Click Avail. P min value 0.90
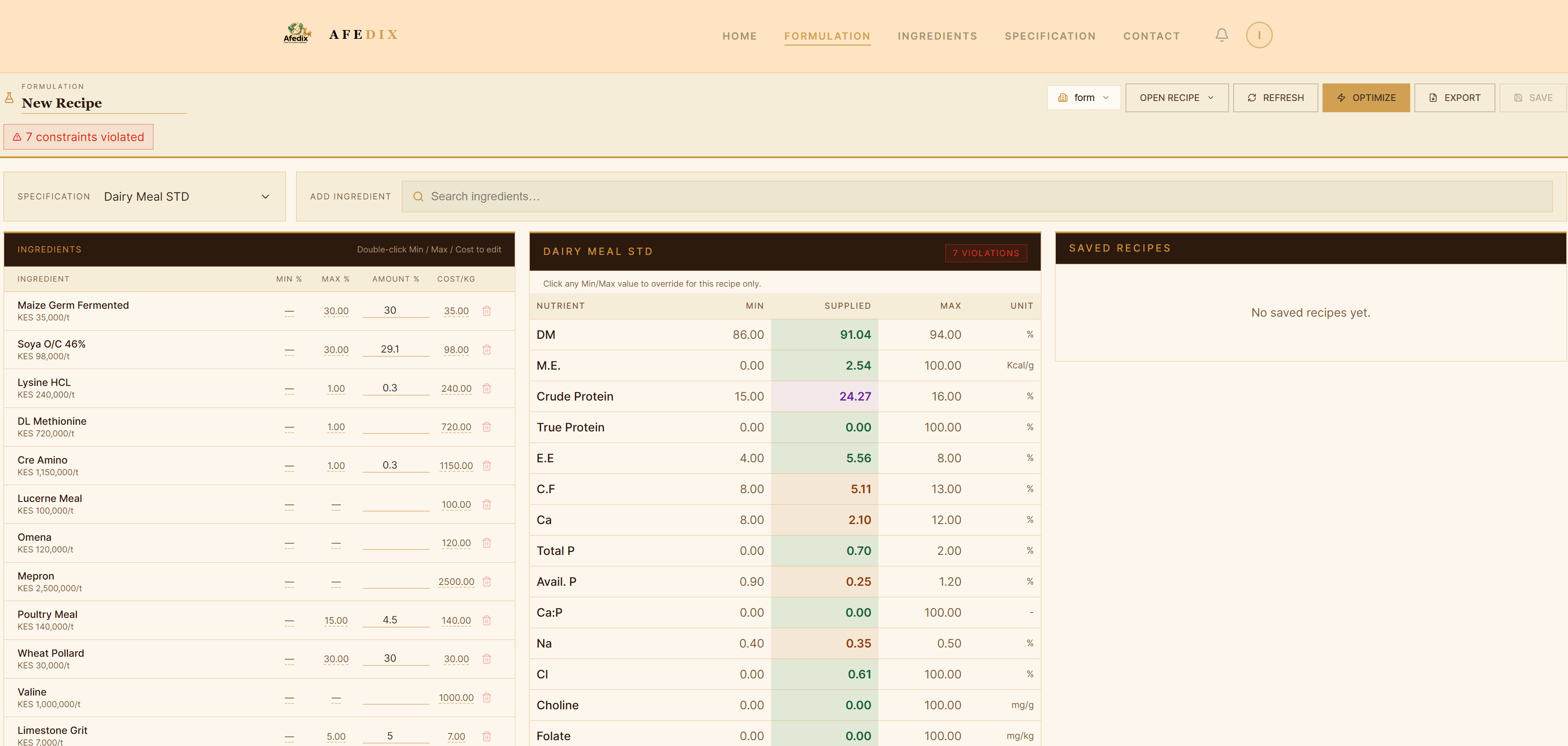 point(752,582)
